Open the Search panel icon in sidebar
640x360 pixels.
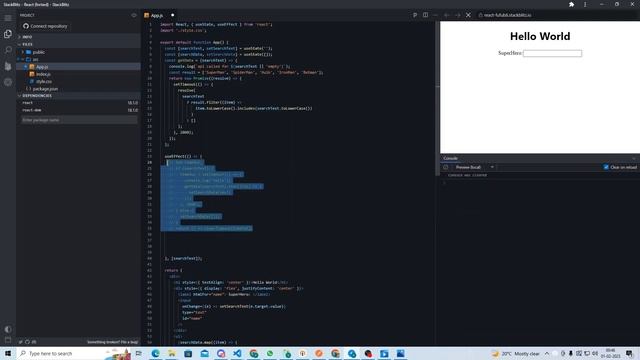click(8, 50)
